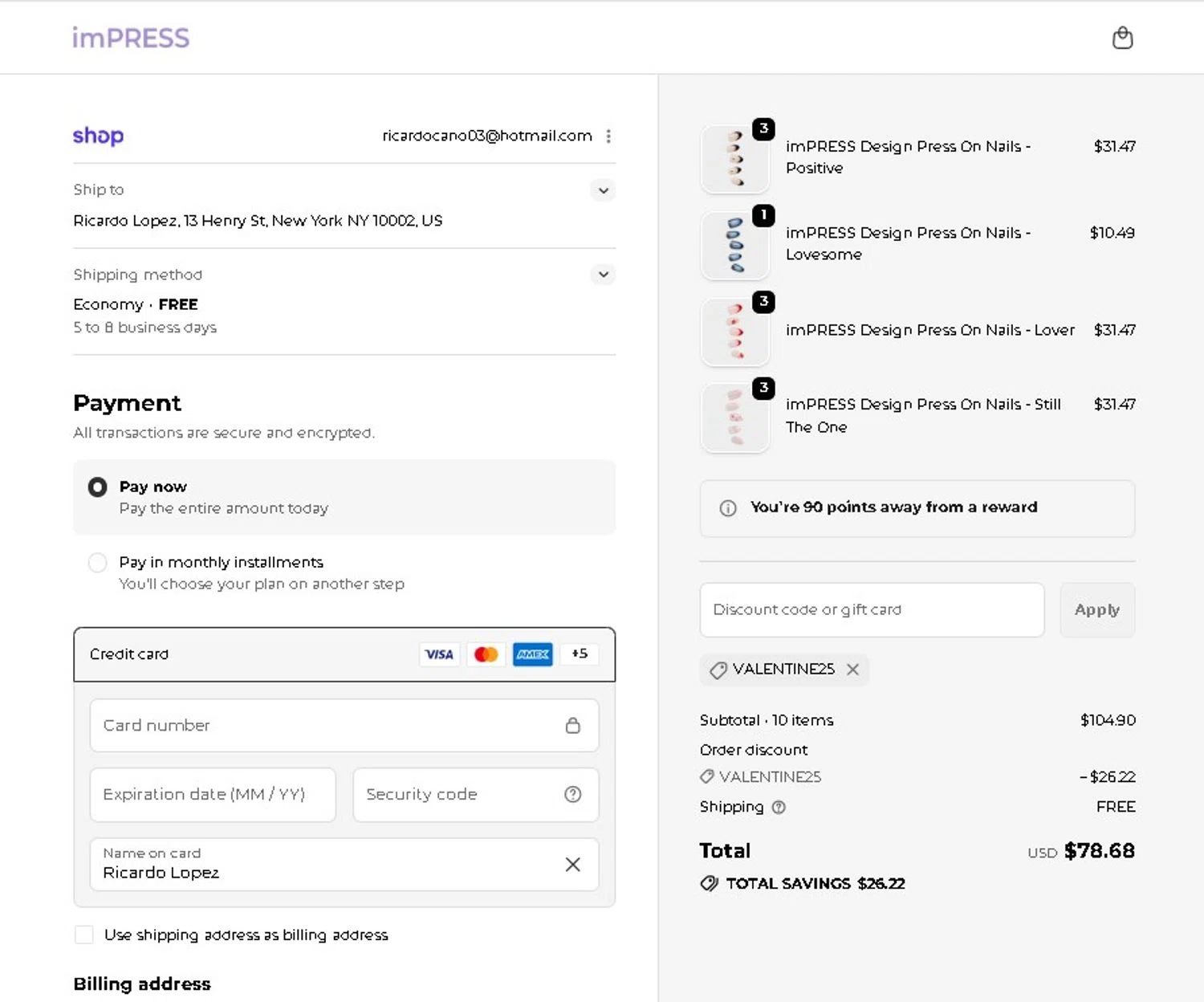1204x1002 pixels.
Task: Open Lovesome nails product thumbnail
Action: pyautogui.click(x=735, y=245)
